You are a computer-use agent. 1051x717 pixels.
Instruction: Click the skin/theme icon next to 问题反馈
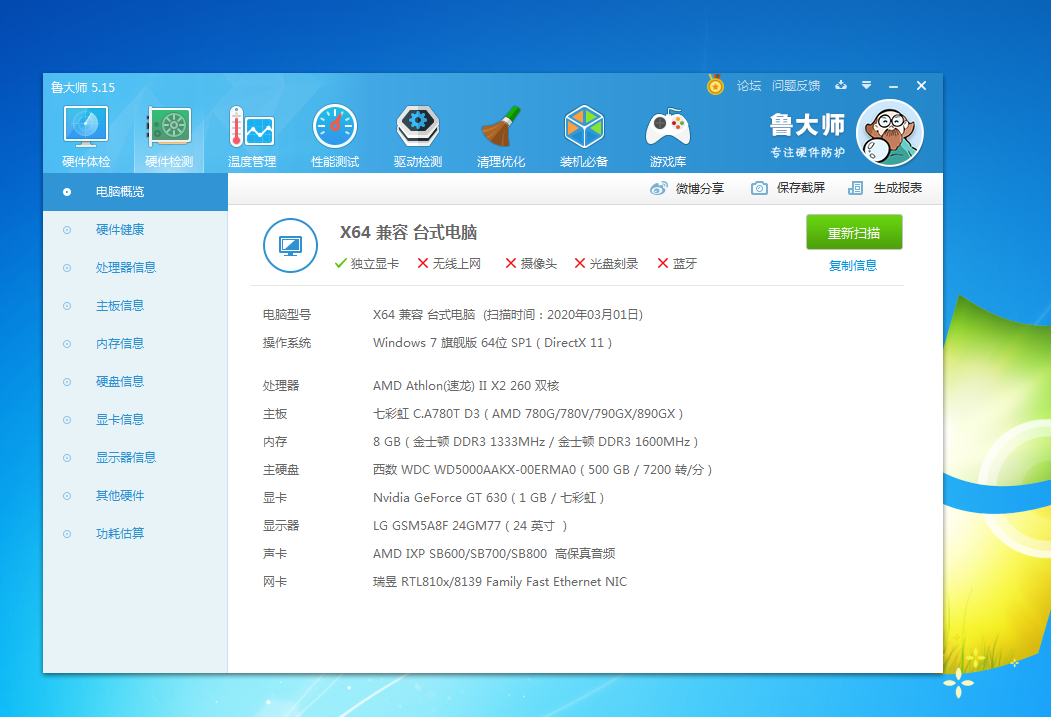click(x=841, y=85)
